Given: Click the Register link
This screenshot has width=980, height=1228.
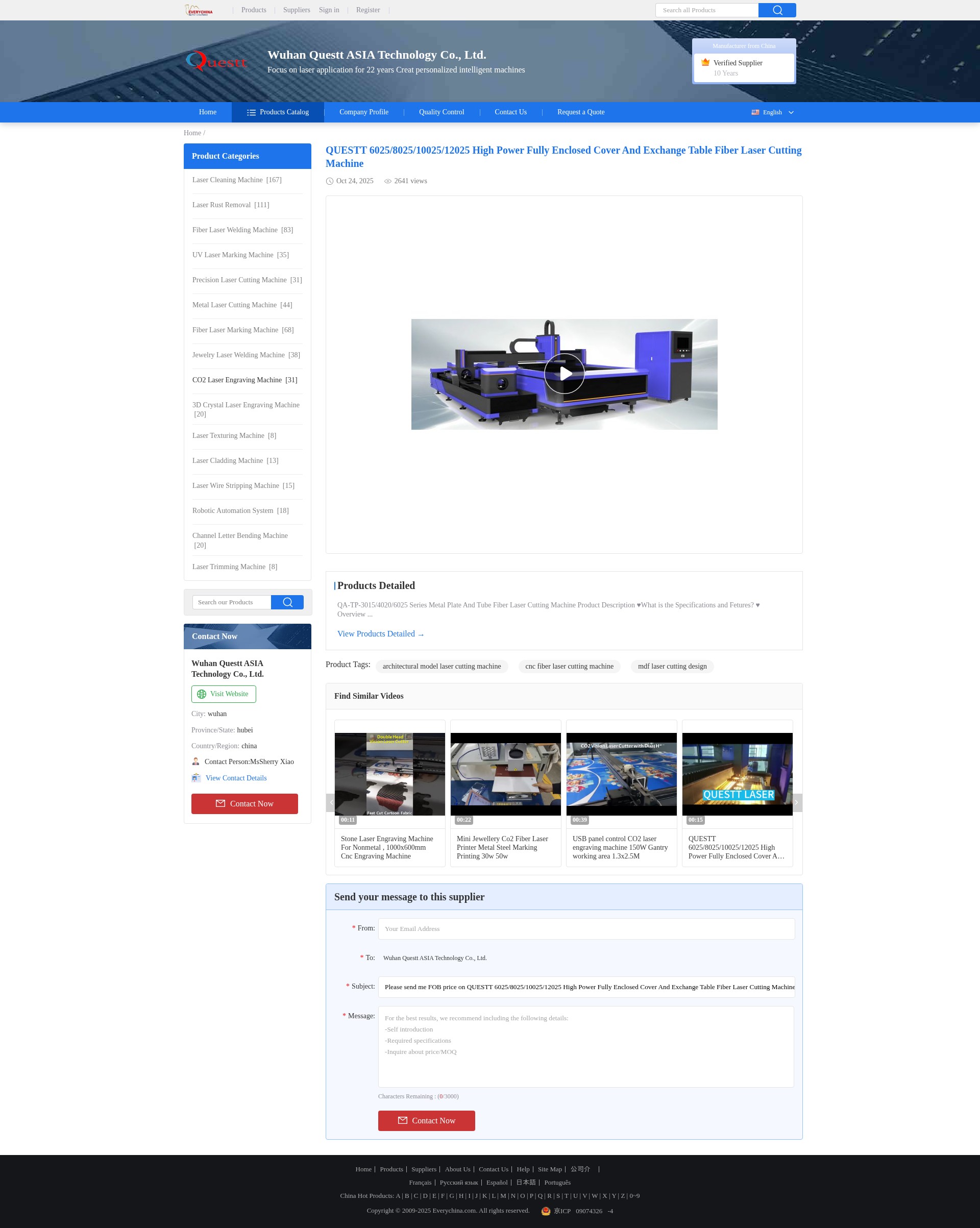Looking at the screenshot, I should [367, 10].
